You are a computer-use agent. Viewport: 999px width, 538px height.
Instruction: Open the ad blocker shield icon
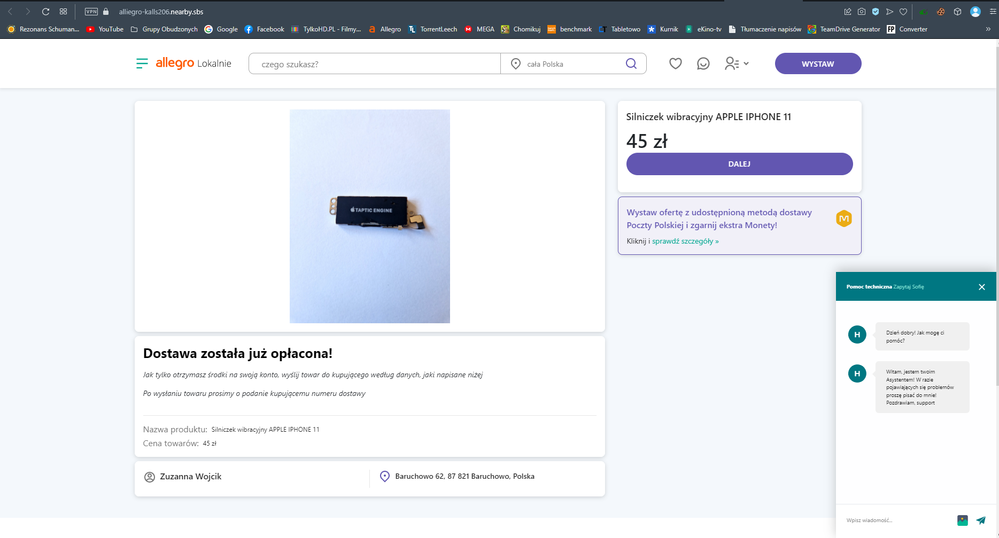875,11
